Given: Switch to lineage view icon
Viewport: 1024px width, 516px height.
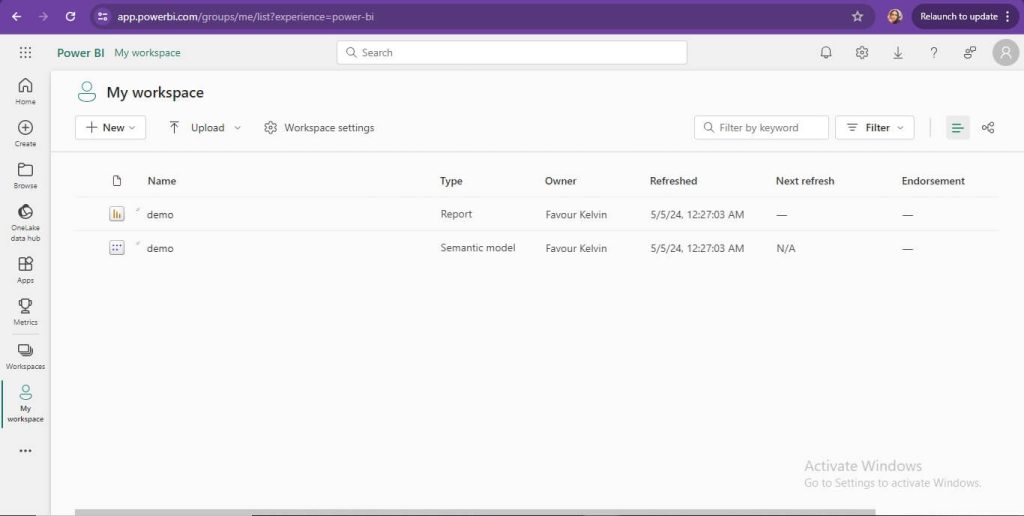Looking at the screenshot, I should pyautogui.click(x=988, y=128).
